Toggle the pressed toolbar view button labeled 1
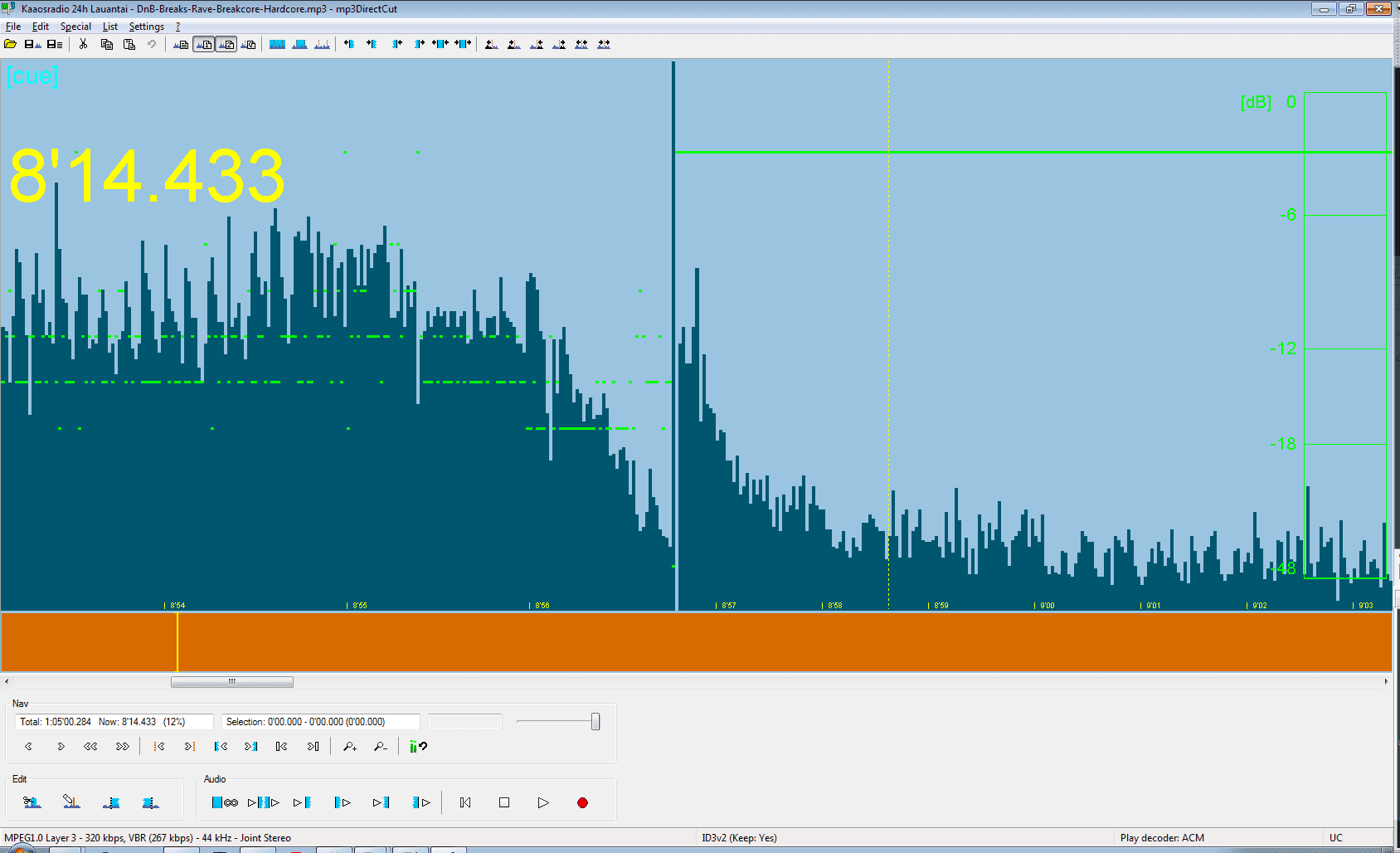Image resolution: width=1400 pixels, height=853 pixels. 203,44
